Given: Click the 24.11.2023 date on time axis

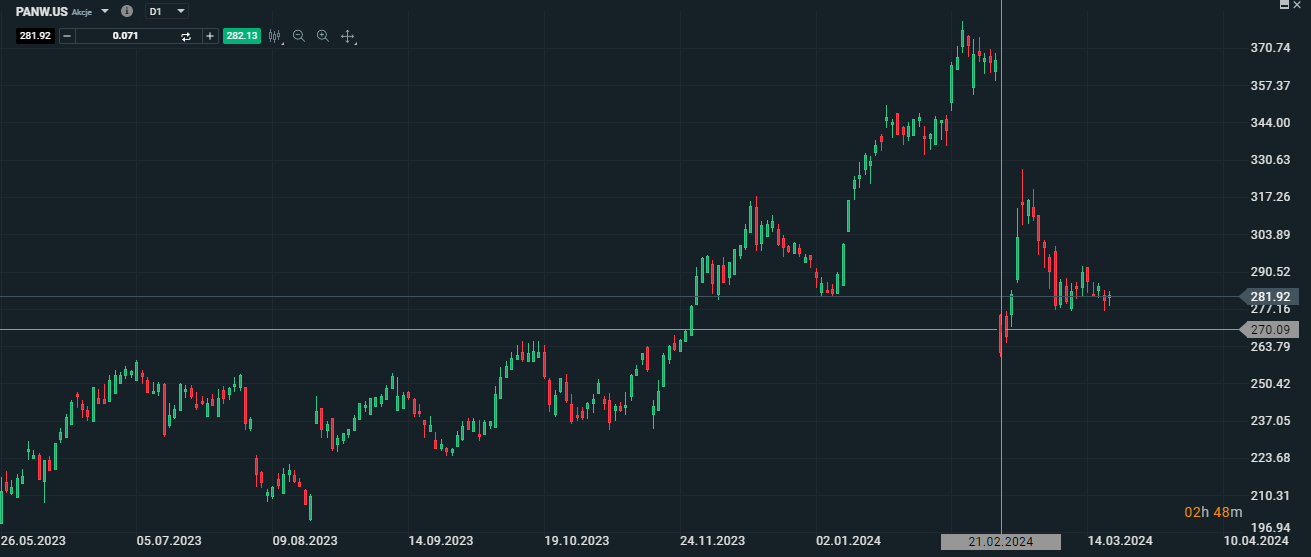Looking at the screenshot, I should coord(712,541).
